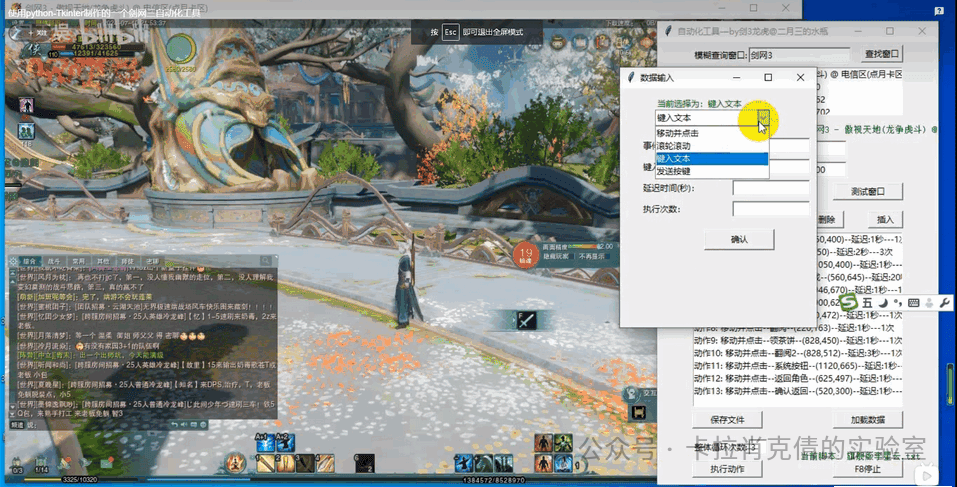Open Sogou soft keyboard icon
The width and height of the screenshot is (957, 487).
coord(913,302)
